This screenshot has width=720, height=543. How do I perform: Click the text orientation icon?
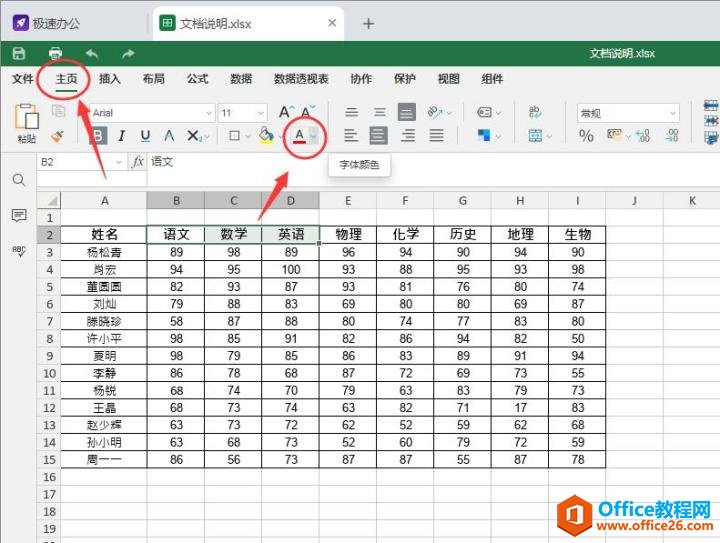(x=434, y=112)
